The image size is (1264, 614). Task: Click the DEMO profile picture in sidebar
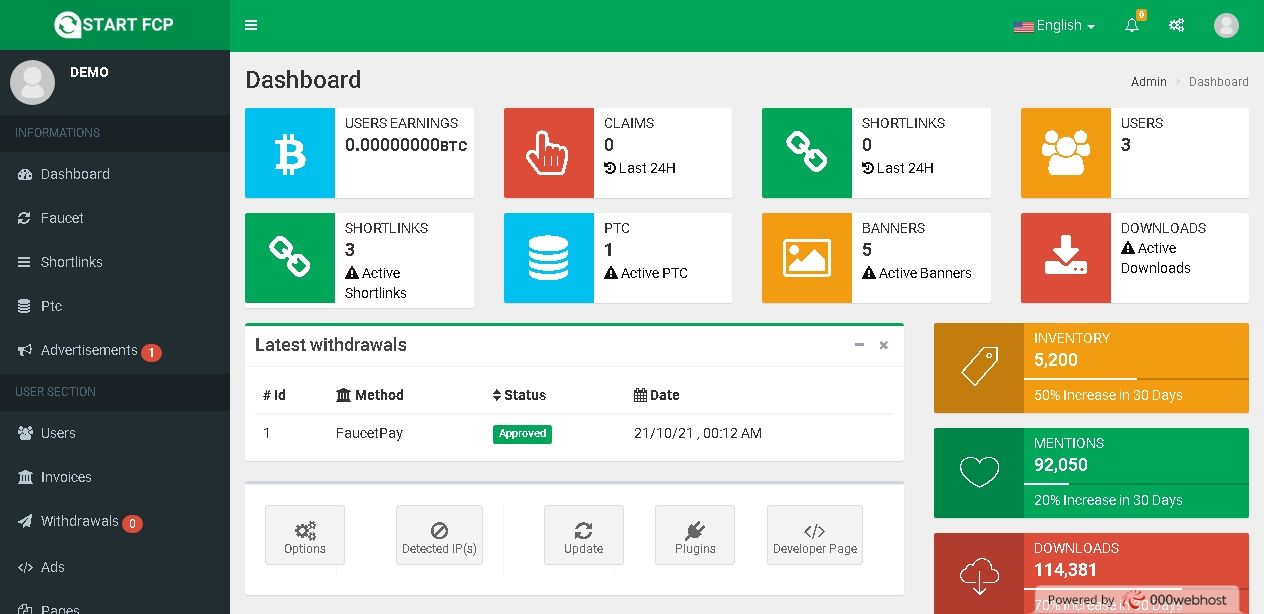pos(32,82)
